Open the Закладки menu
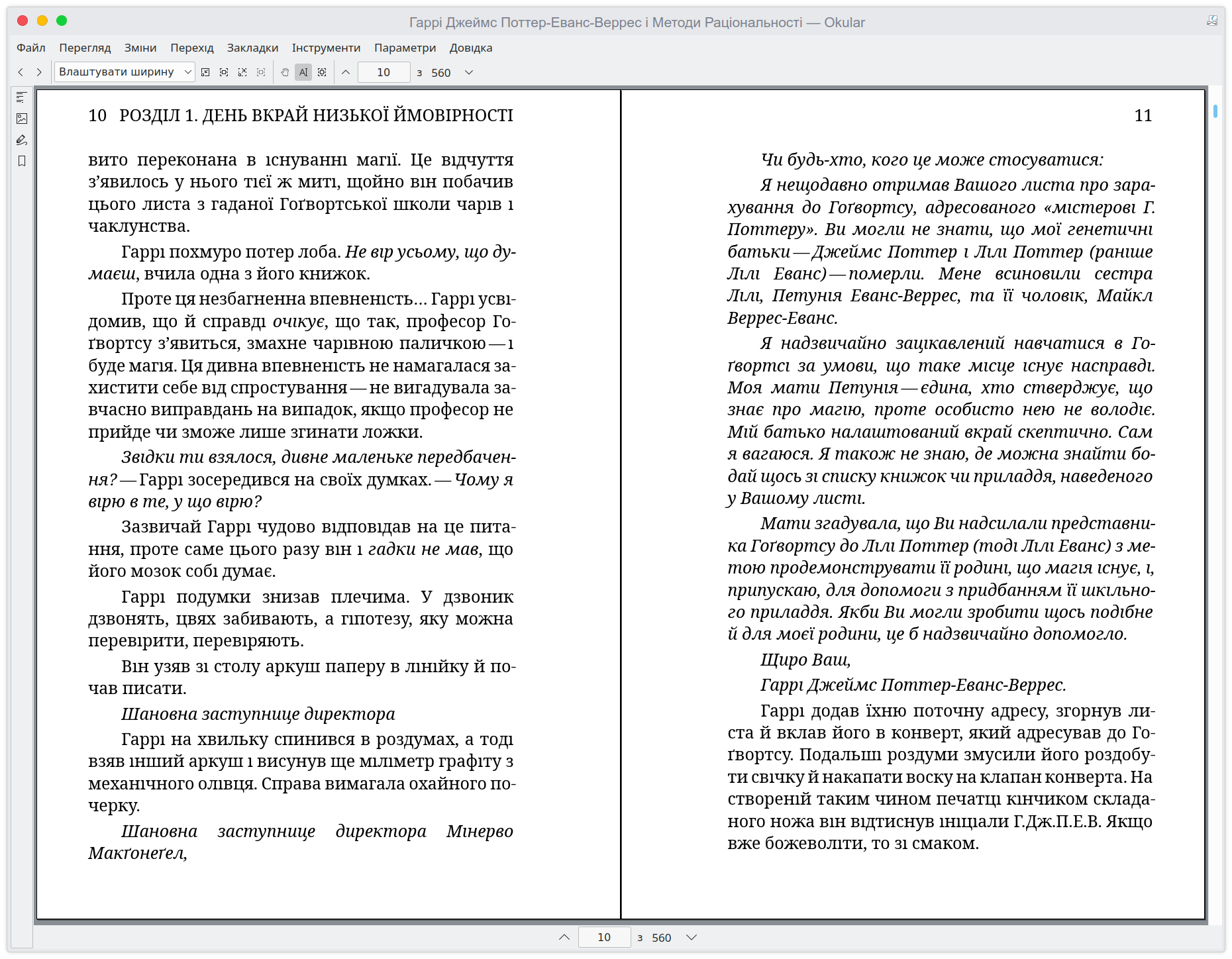This screenshot has width=1232, height=959. click(x=252, y=48)
